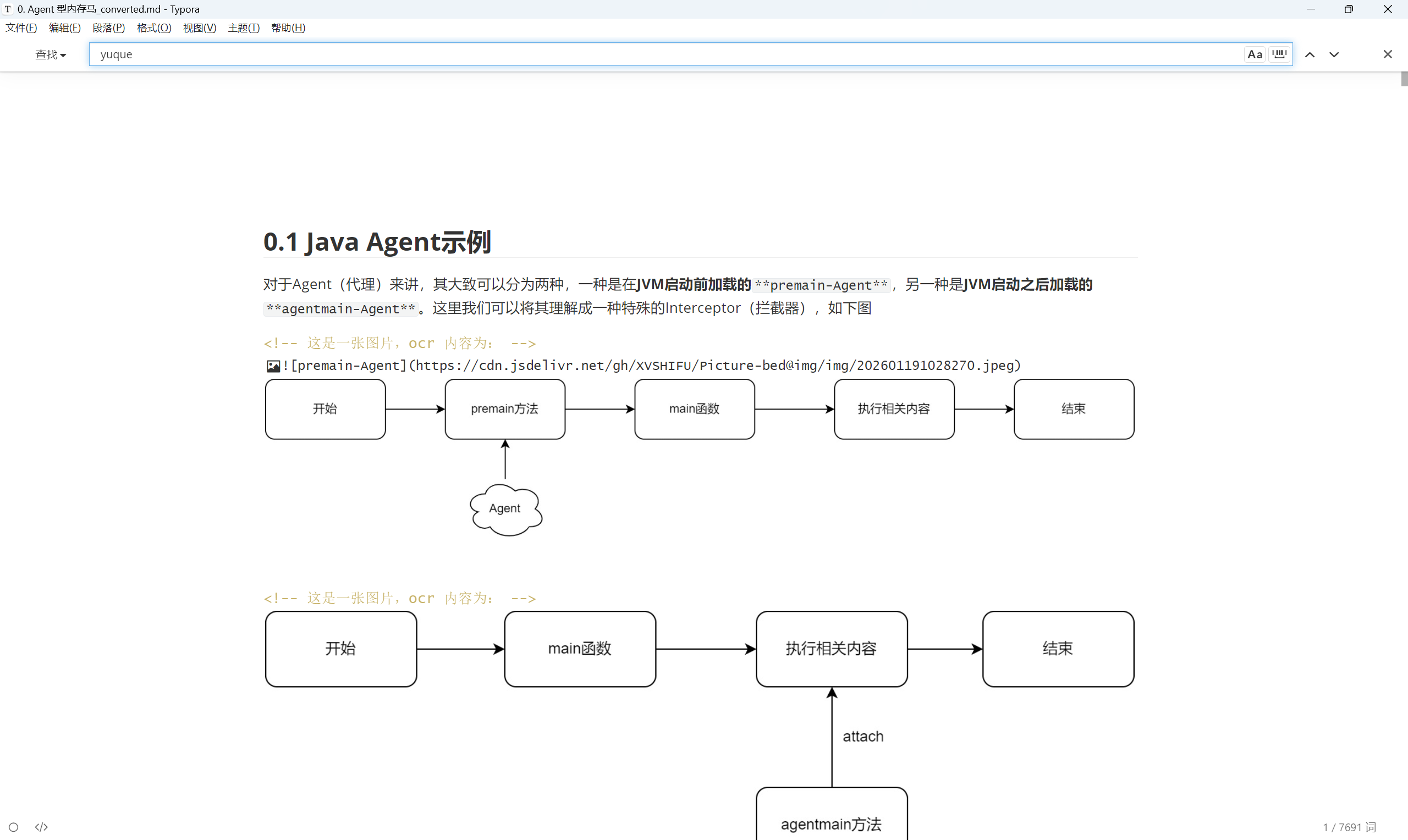Open the 帮助(H) menu
The image size is (1408, 840).
click(x=288, y=27)
